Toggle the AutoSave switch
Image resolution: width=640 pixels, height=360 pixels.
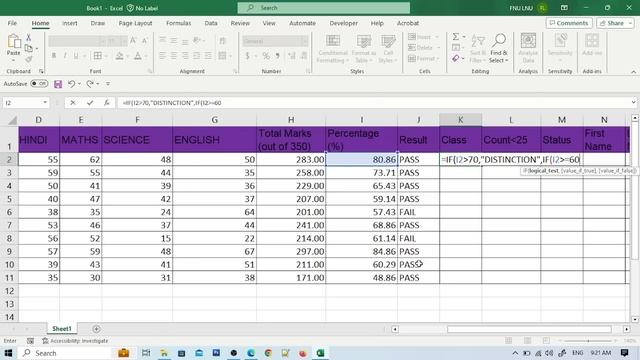point(39,84)
